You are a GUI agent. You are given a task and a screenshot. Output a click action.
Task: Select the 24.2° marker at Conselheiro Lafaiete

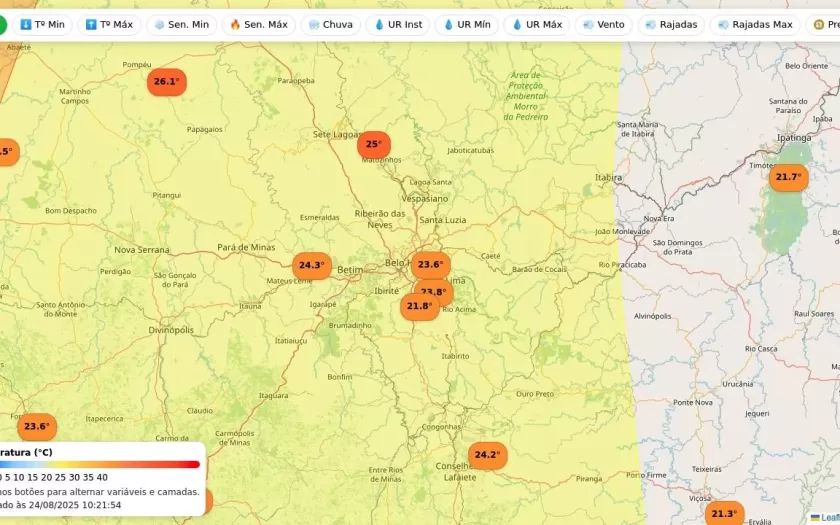486,455
